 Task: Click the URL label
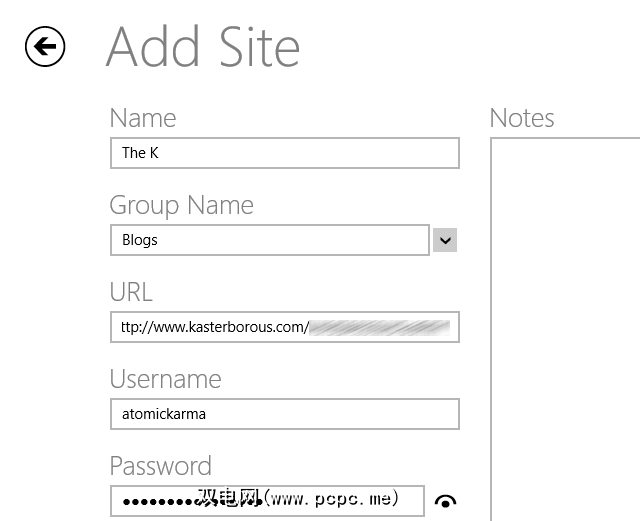[x=131, y=292]
